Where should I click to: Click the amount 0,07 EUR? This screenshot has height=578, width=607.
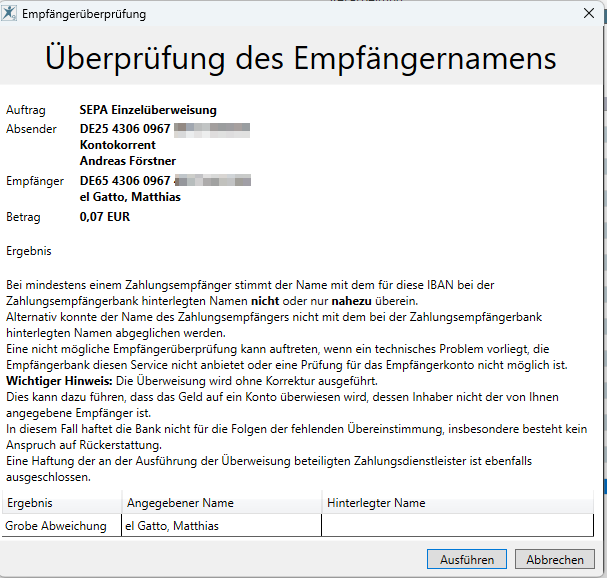105,215
